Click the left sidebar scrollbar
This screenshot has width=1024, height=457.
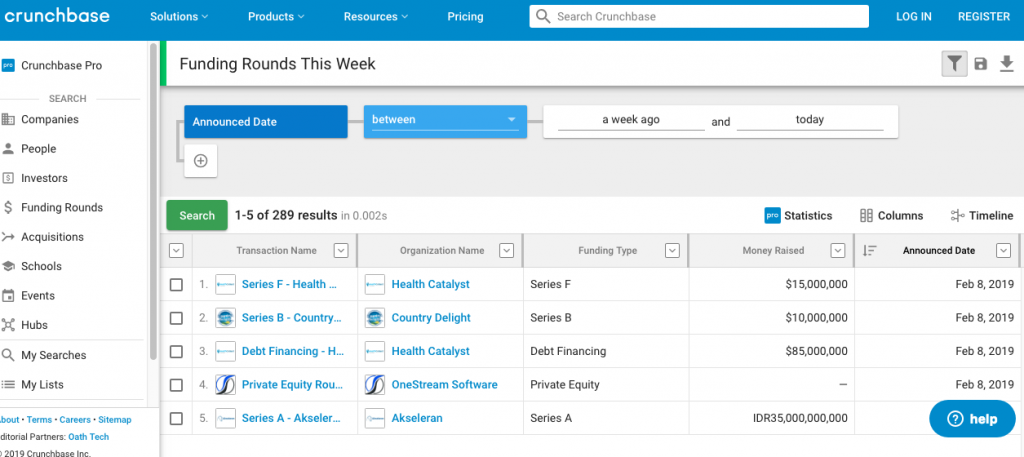153,201
